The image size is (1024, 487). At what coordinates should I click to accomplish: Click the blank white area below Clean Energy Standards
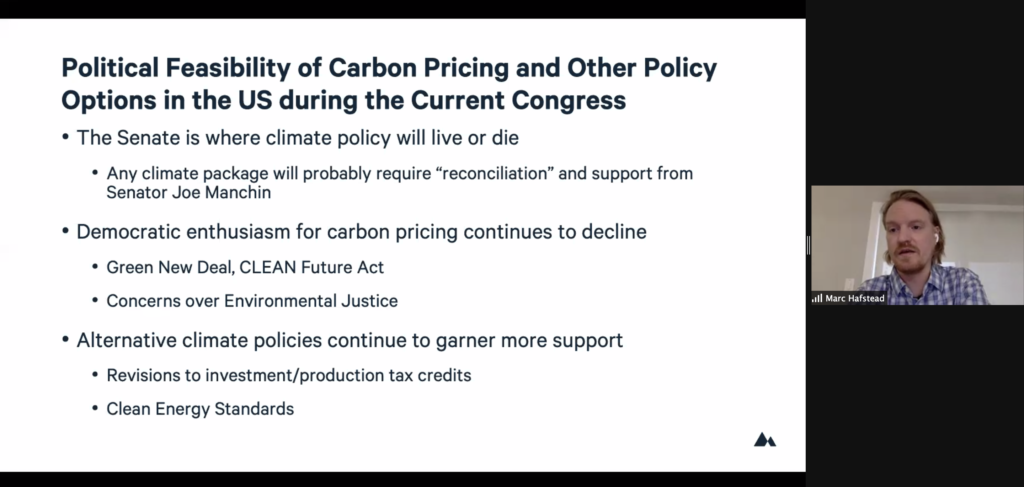click(x=400, y=443)
